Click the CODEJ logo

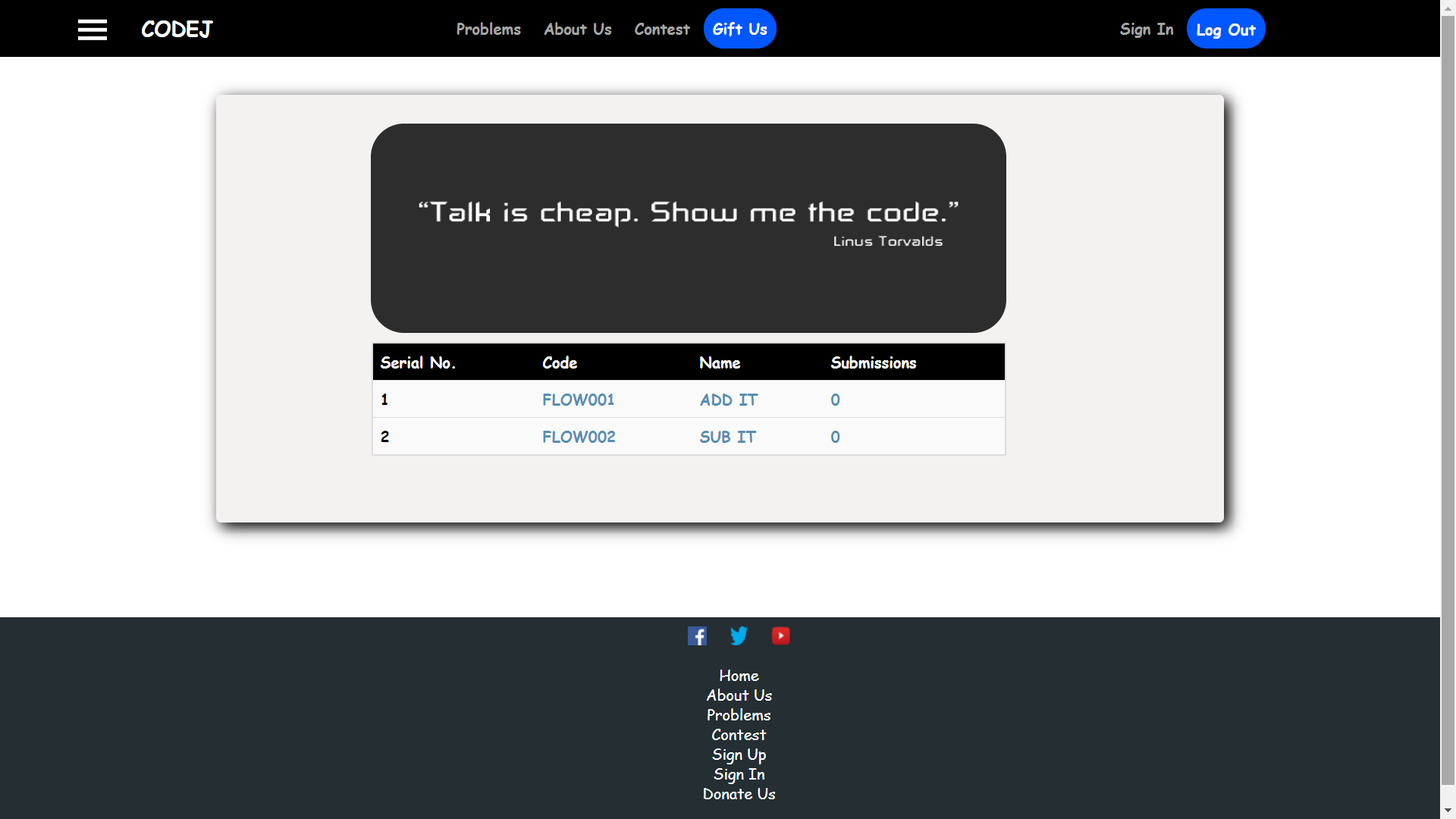tap(176, 30)
